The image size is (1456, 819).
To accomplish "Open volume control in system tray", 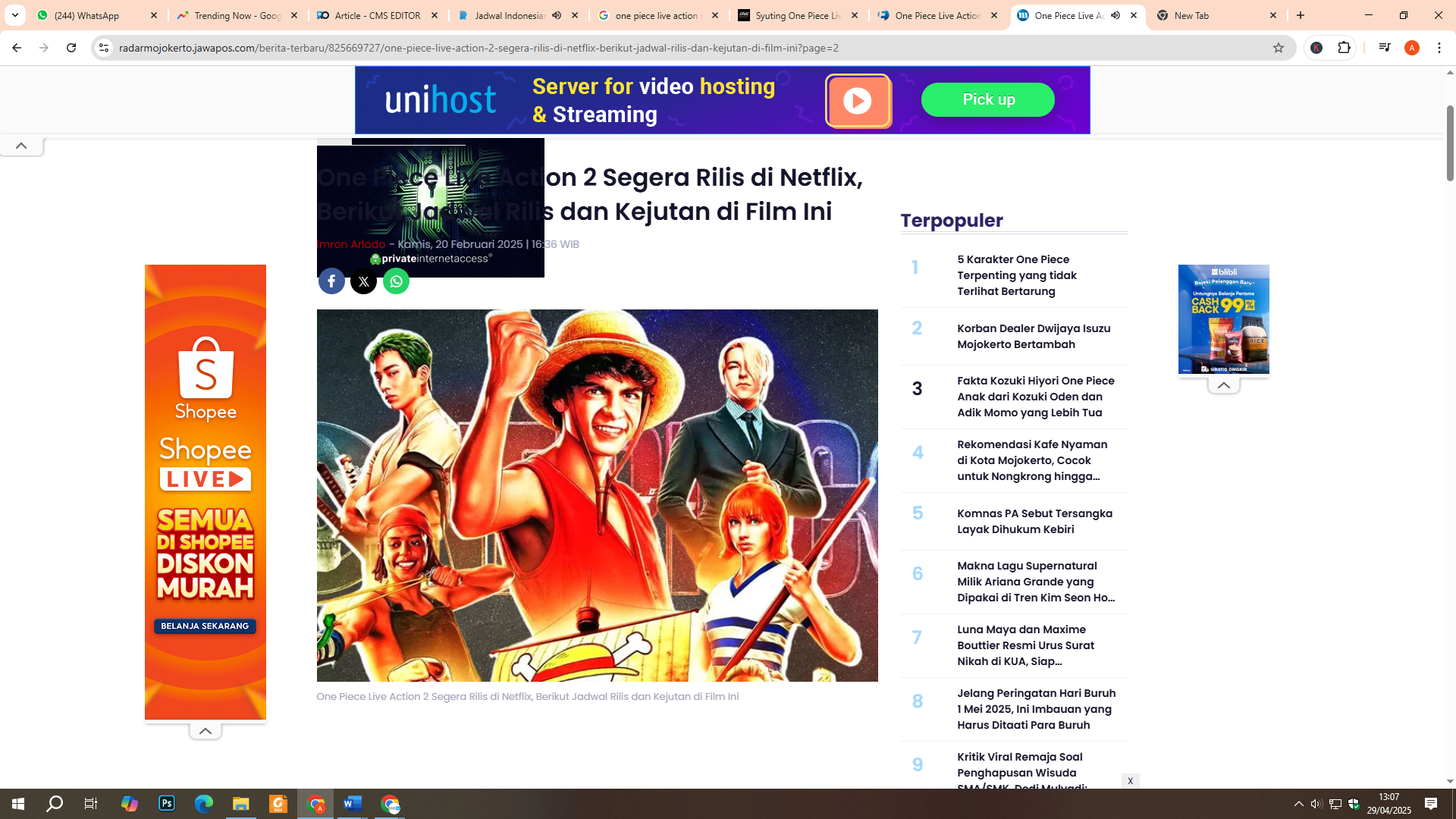I will [x=1316, y=804].
